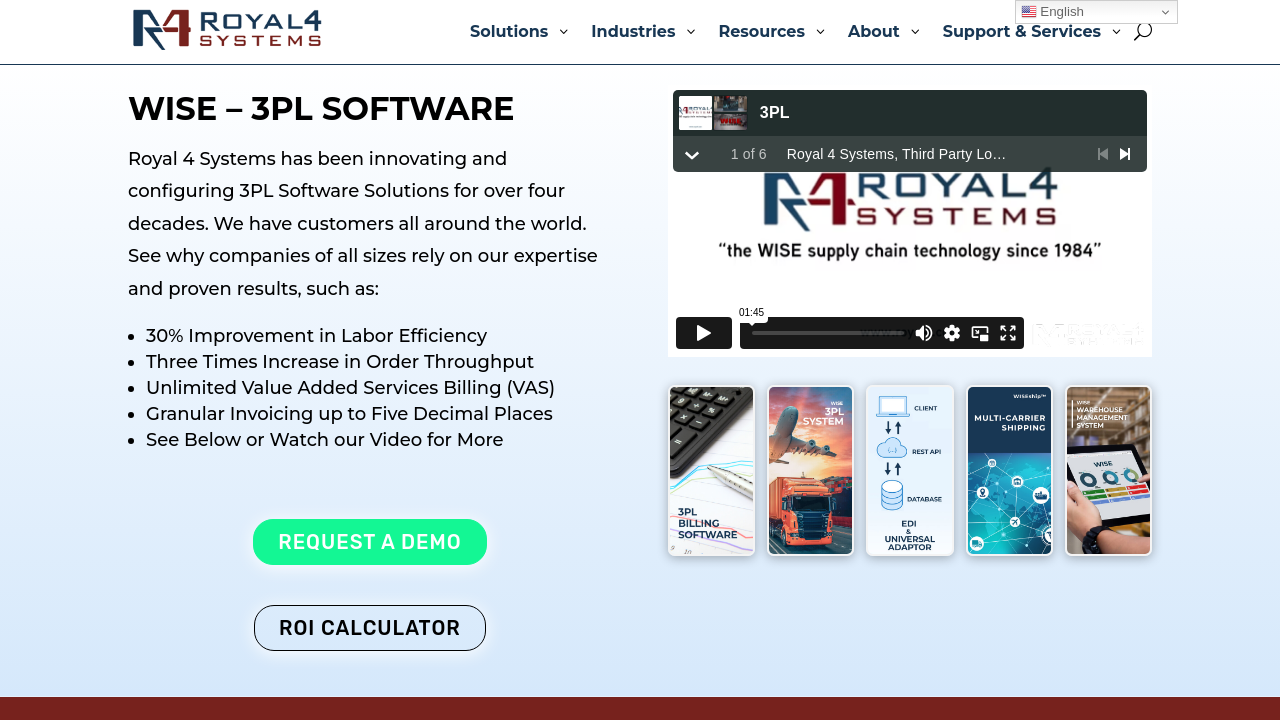Open the English language selector
Screen dimensions: 1280x720
pos(1096,12)
